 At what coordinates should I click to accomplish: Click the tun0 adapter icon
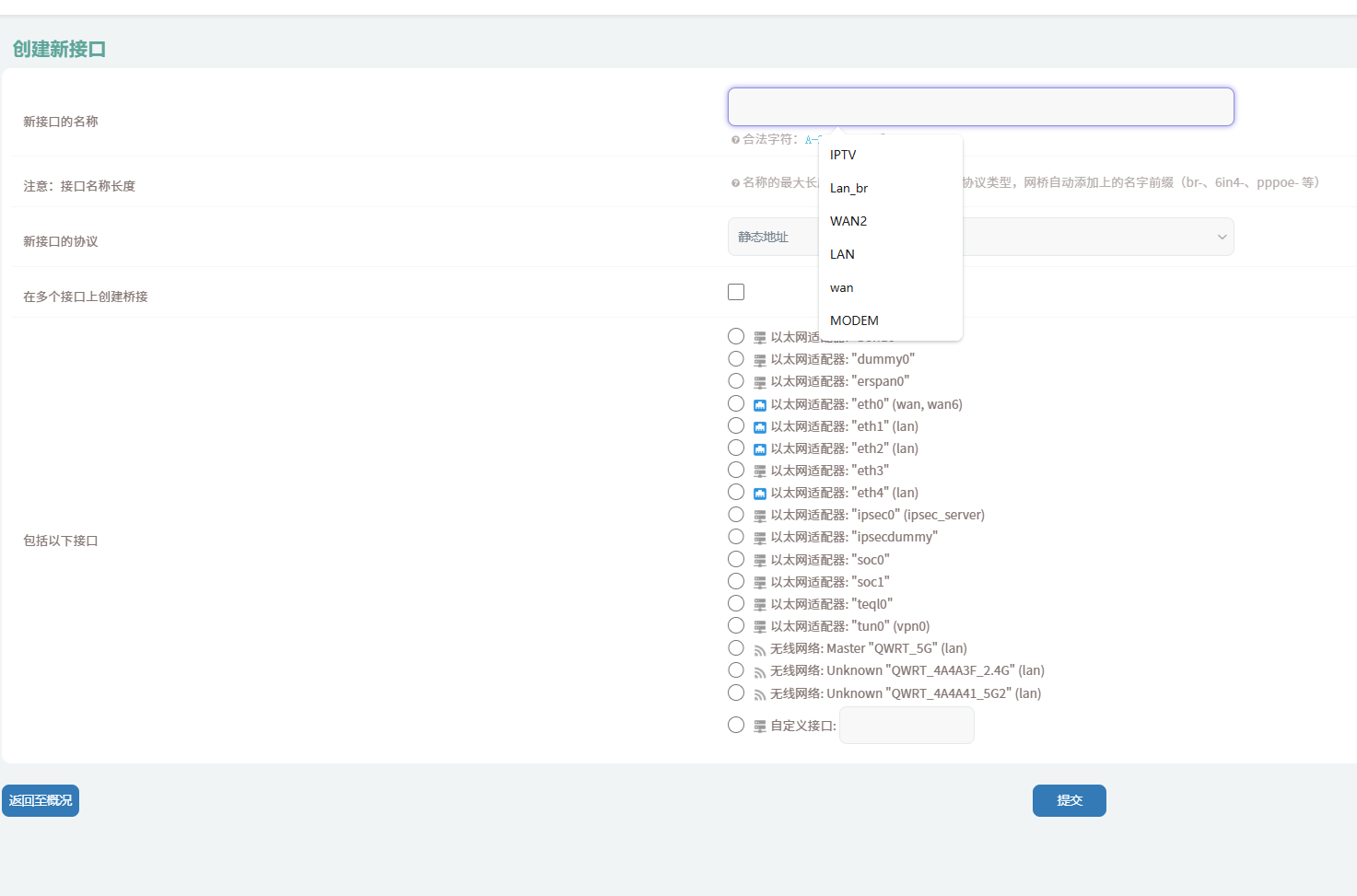click(760, 627)
